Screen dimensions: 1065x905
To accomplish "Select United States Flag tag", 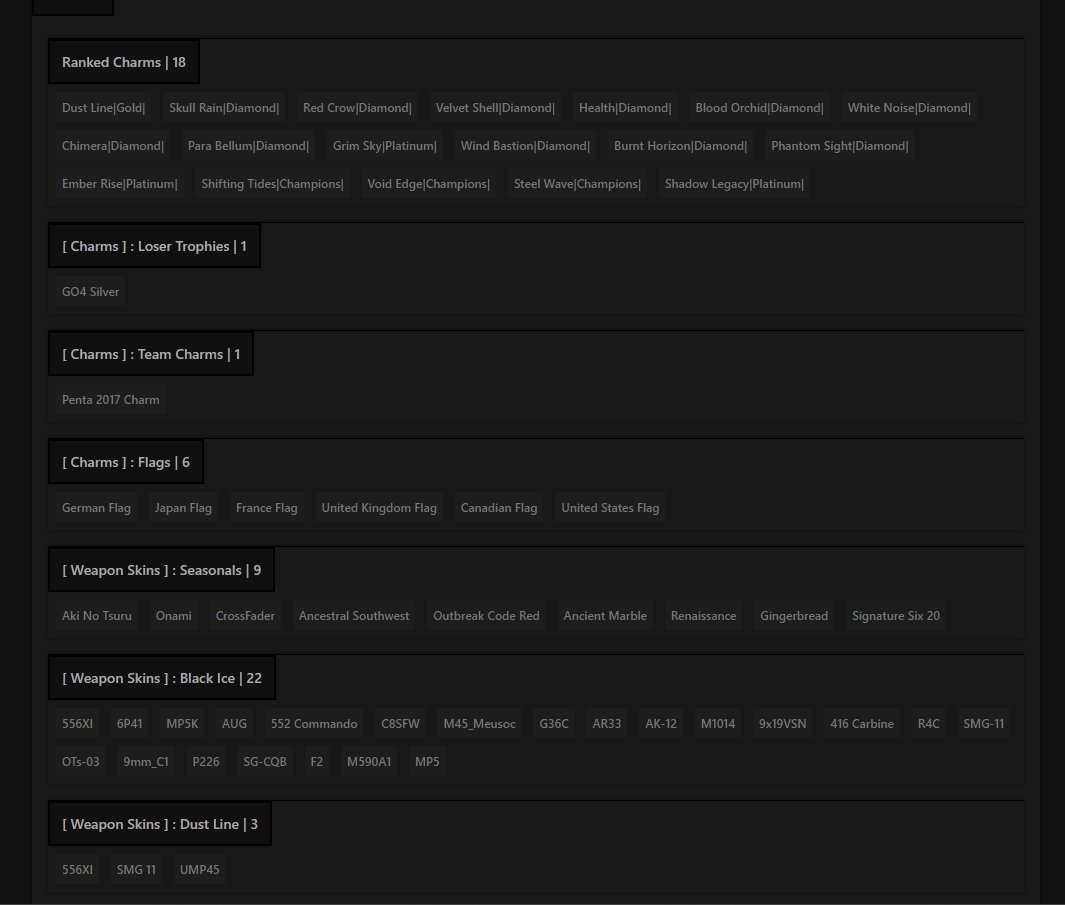I will click(x=611, y=508).
